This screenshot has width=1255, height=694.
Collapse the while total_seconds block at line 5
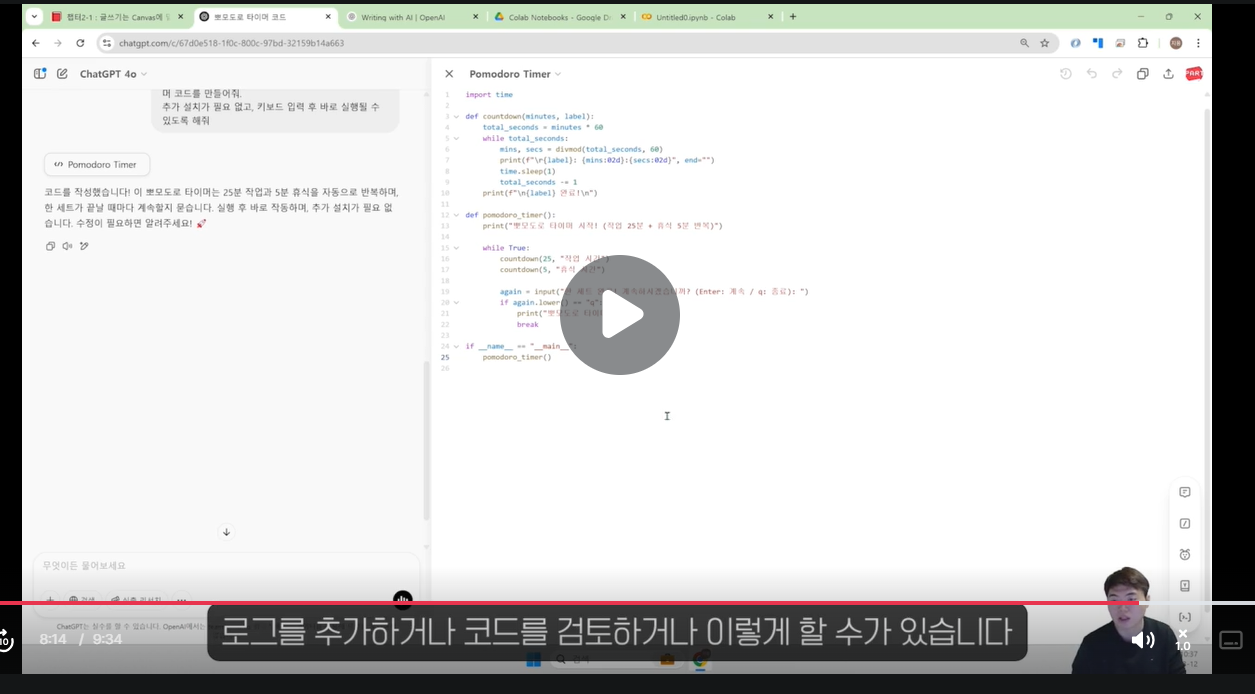(457, 138)
